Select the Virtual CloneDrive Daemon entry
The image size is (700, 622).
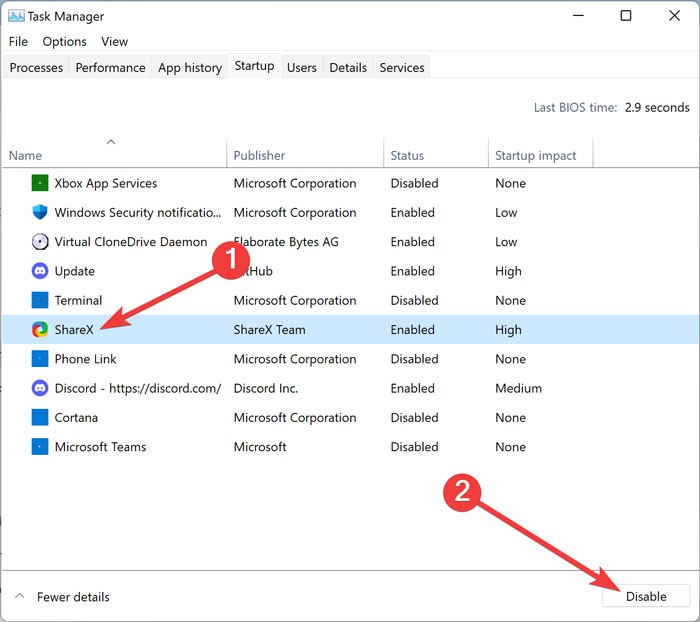131,242
